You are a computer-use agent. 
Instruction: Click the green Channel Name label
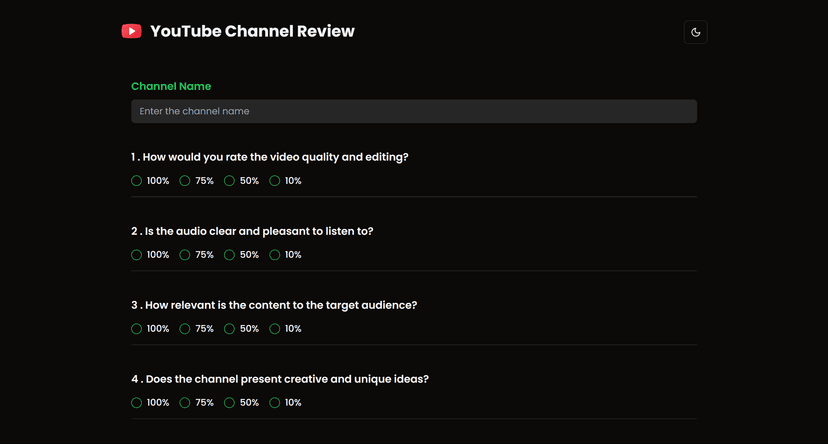(x=171, y=86)
